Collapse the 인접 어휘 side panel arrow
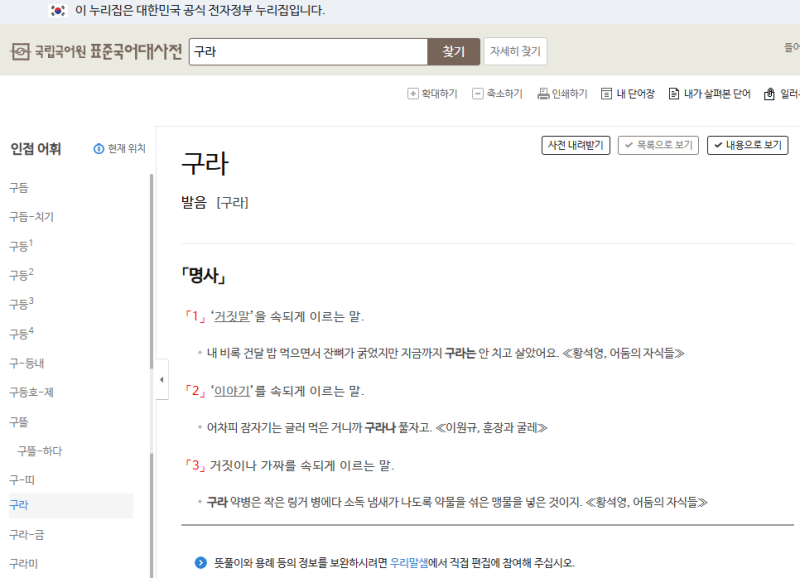This screenshot has width=800, height=578. click(162, 380)
